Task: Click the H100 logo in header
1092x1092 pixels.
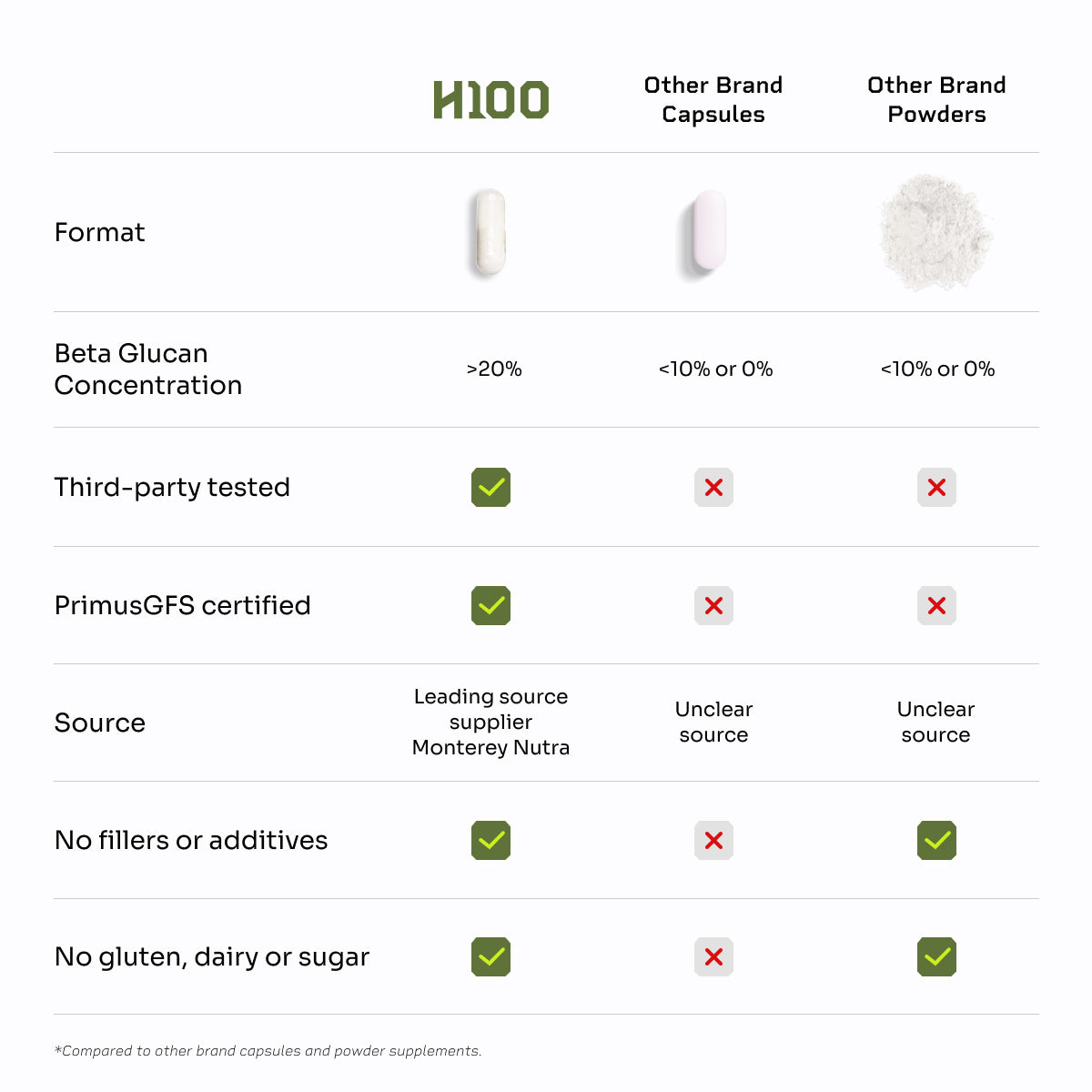Action: (x=490, y=100)
